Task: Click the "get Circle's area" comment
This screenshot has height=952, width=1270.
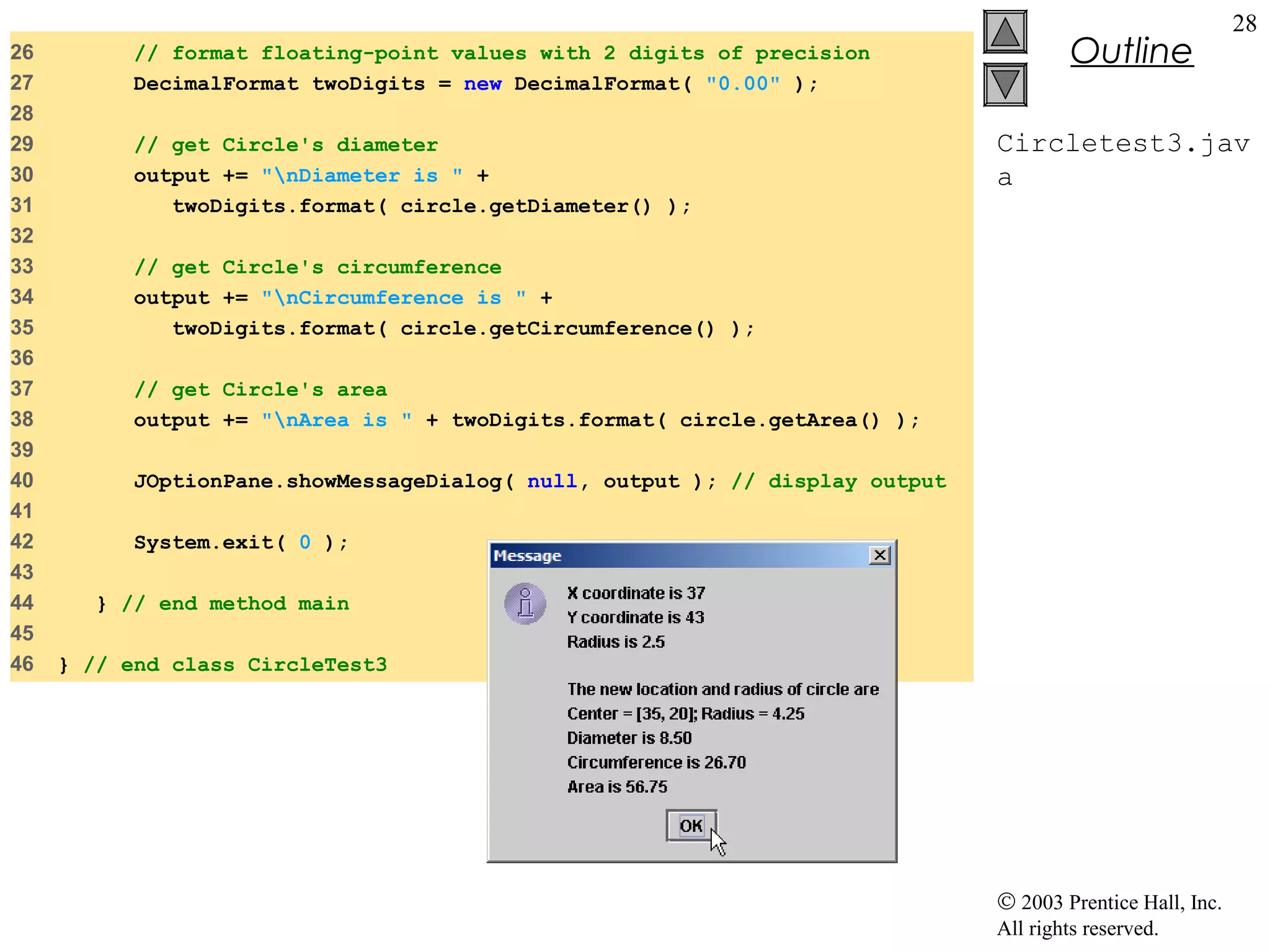Action: pyautogui.click(x=260, y=390)
